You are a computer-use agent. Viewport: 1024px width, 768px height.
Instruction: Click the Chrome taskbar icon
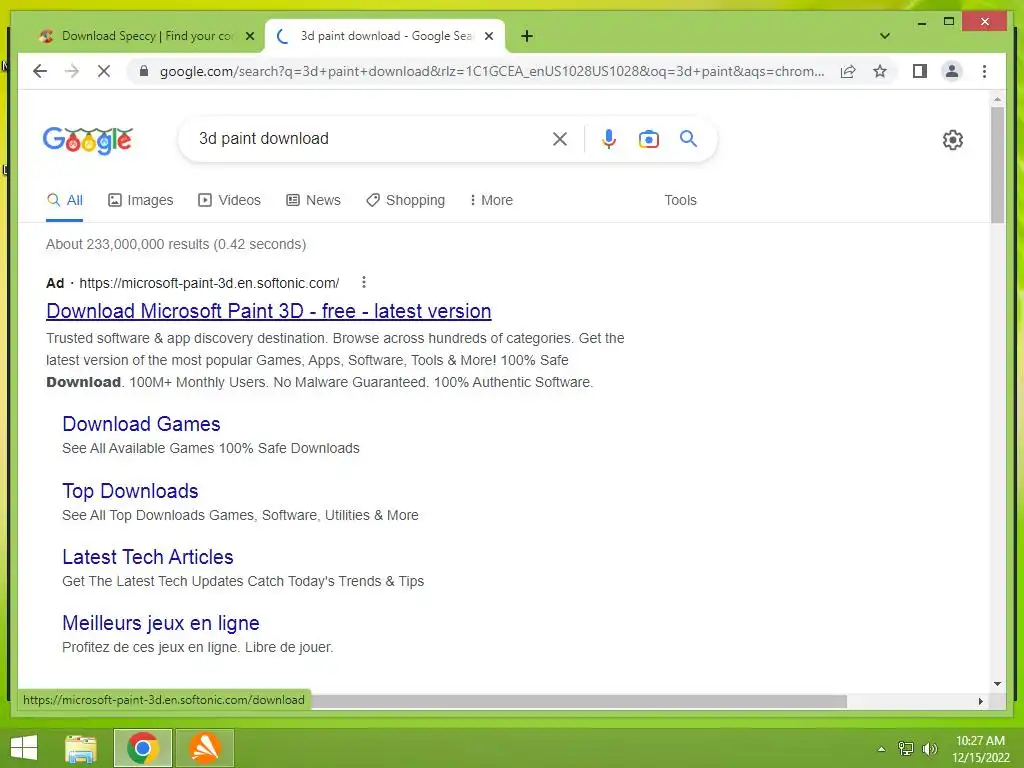coord(142,748)
